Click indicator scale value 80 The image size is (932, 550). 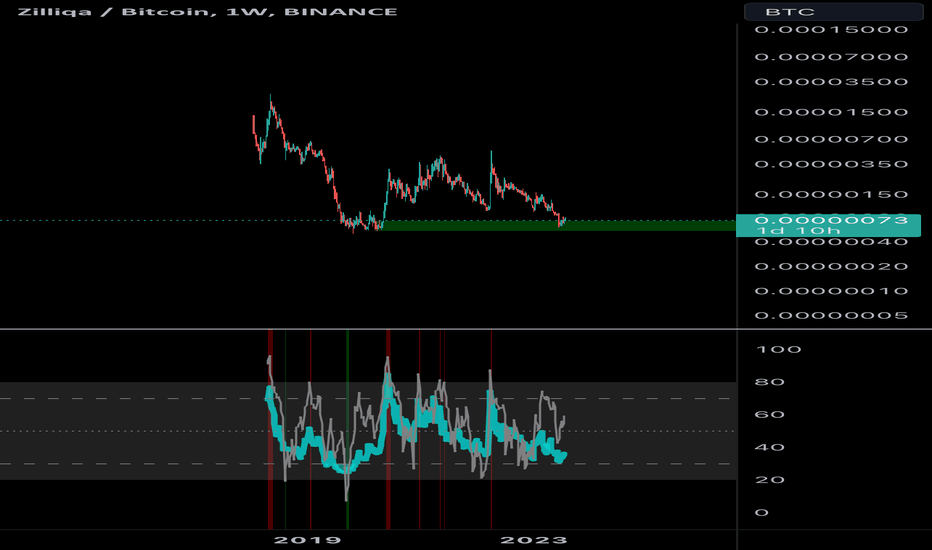(770, 382)
